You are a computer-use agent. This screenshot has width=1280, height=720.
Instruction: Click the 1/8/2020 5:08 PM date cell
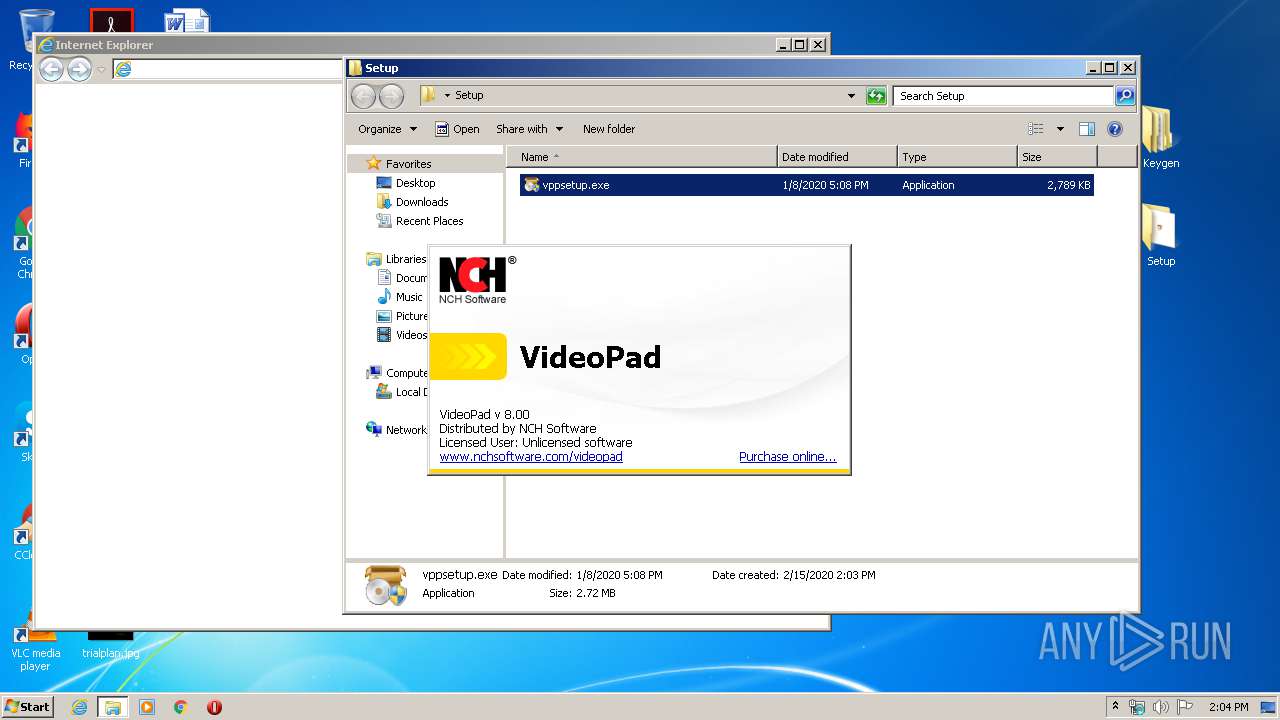point(825,185)
